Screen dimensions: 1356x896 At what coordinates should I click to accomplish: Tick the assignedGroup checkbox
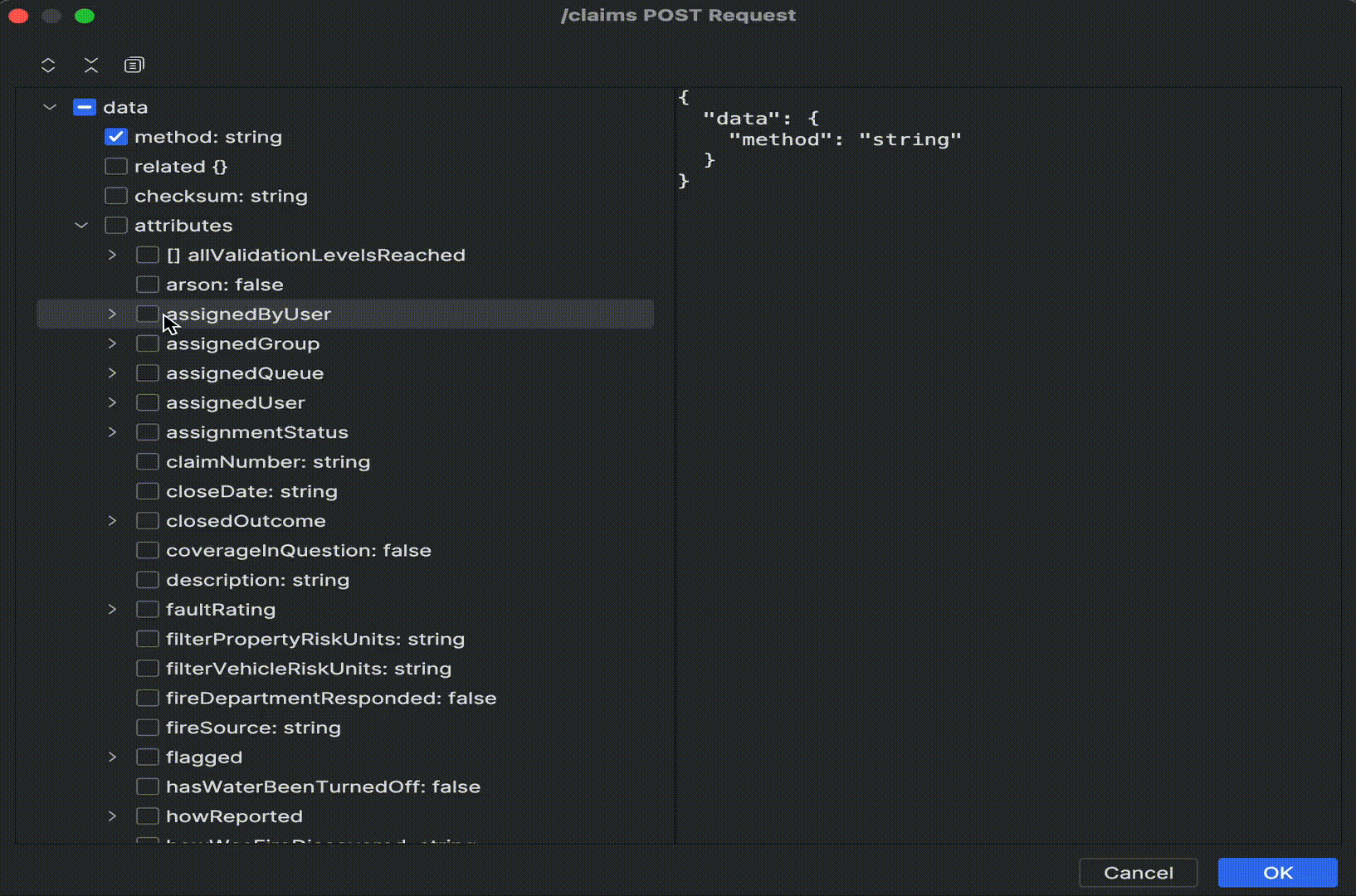point(148,343)
